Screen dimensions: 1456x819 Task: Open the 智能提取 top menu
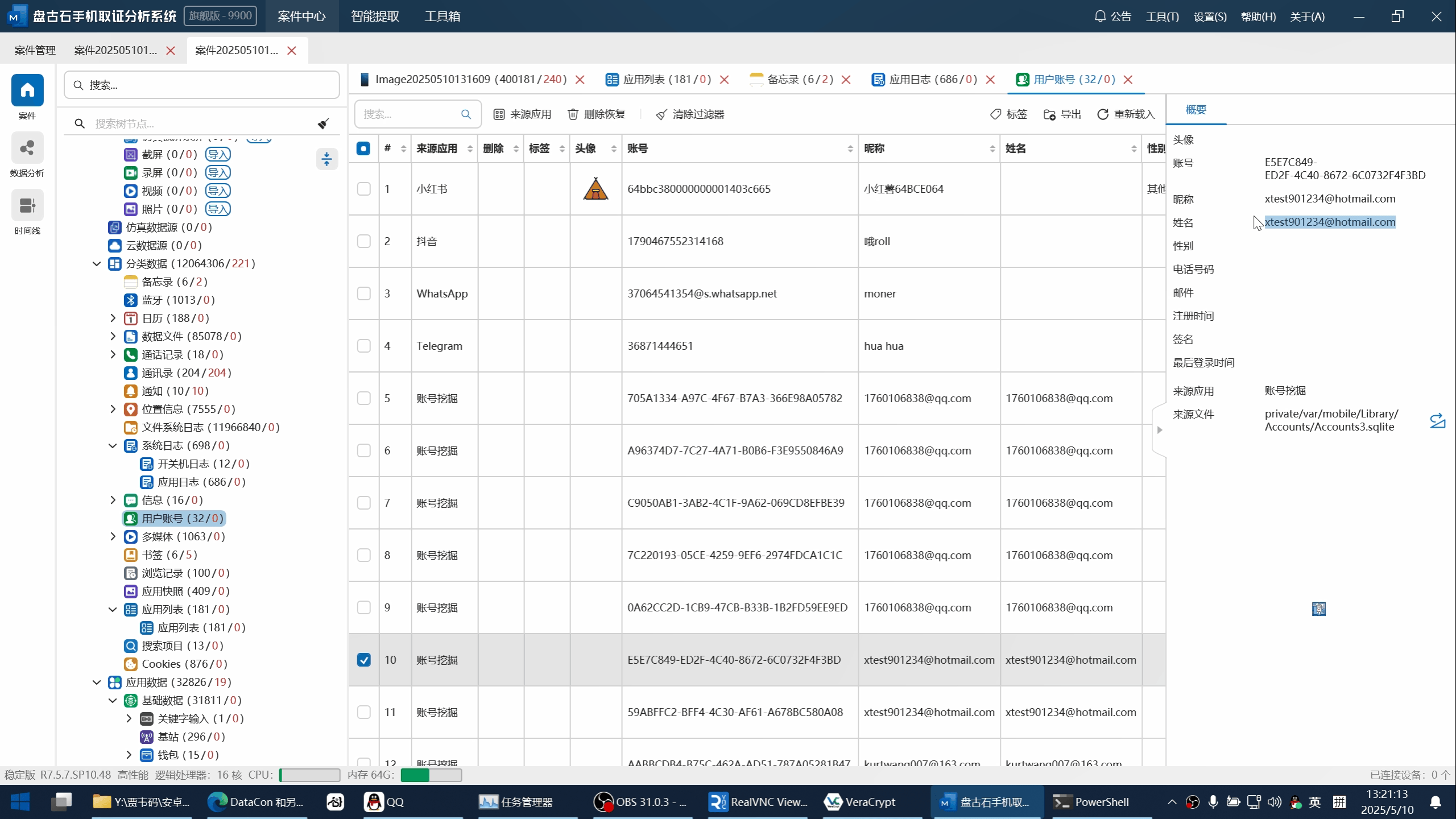pyautogui.click(x=375, y=16)
